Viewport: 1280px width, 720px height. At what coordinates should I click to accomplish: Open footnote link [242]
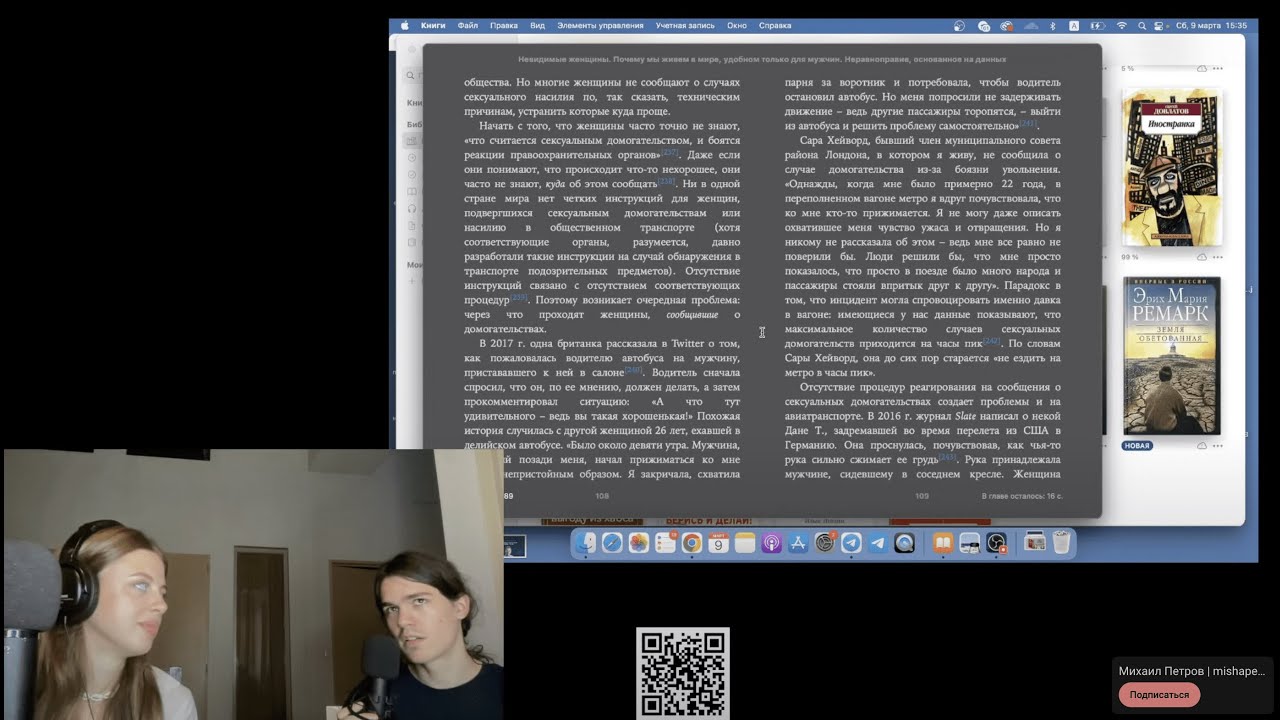coord(991,341)
